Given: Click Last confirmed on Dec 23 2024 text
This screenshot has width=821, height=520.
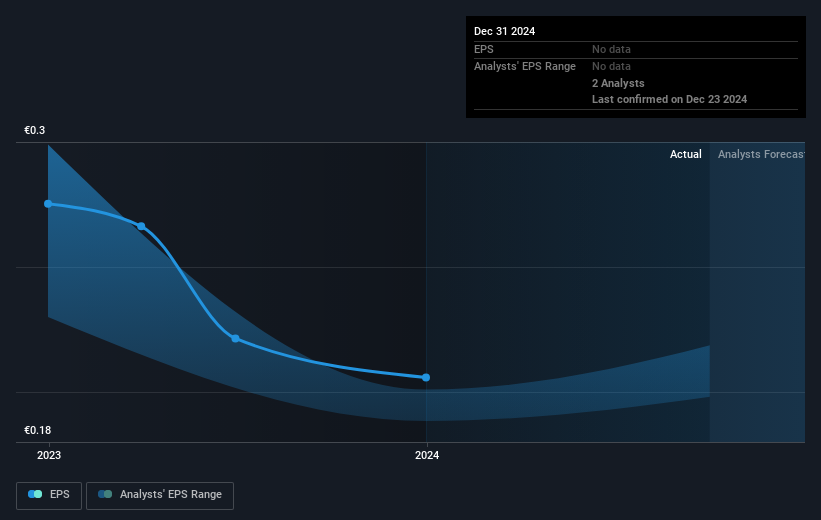Looking at the screenshot, I should point(669,99).
